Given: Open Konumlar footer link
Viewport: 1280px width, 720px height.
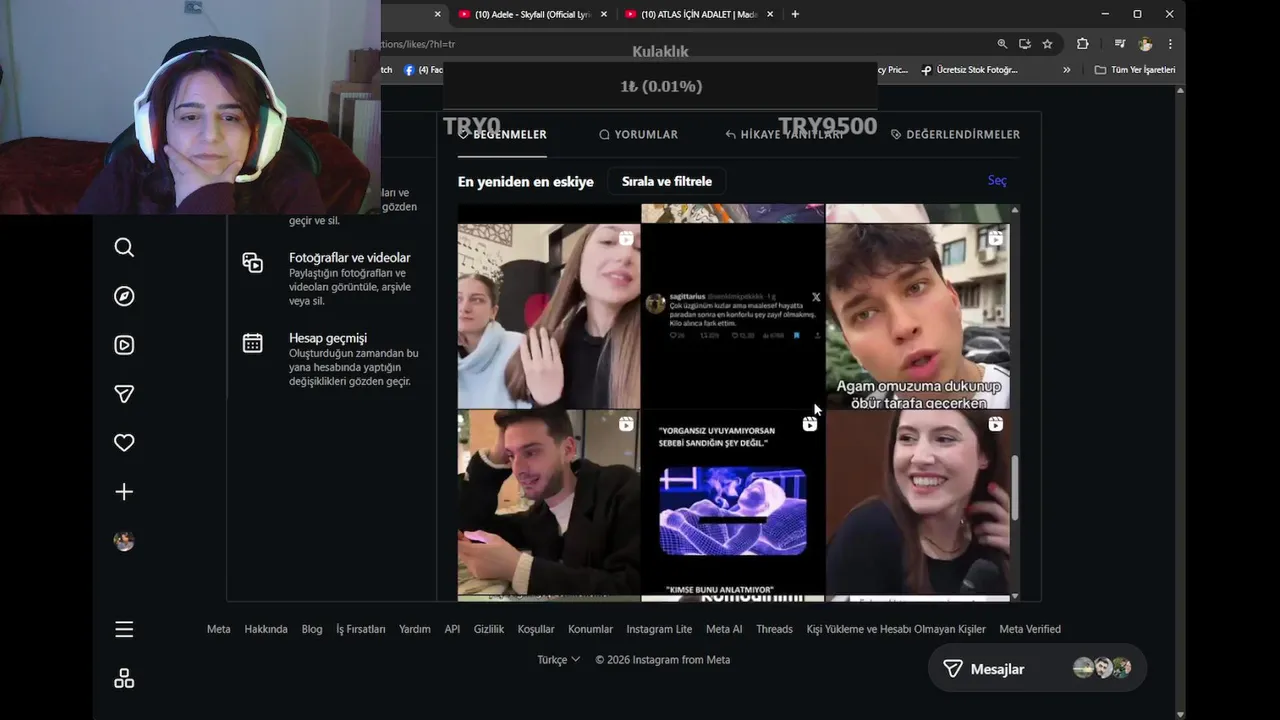Looking at the screenshot, I should [590, 629].
